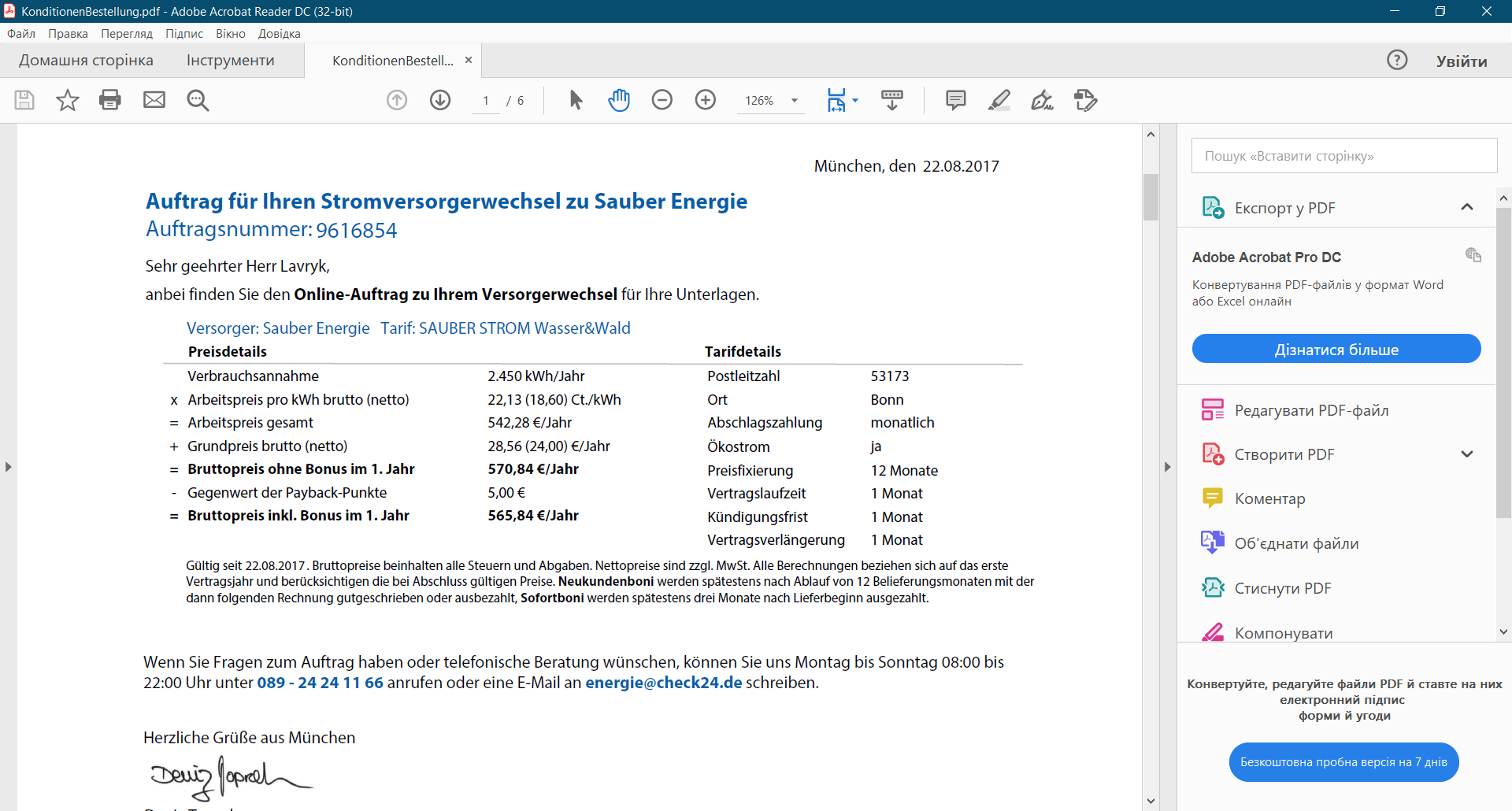The width and height of the screenshot is (1512, 811).
Task: Click the phone number 089 - 24 24 11 66
Action: coord(321,683)
